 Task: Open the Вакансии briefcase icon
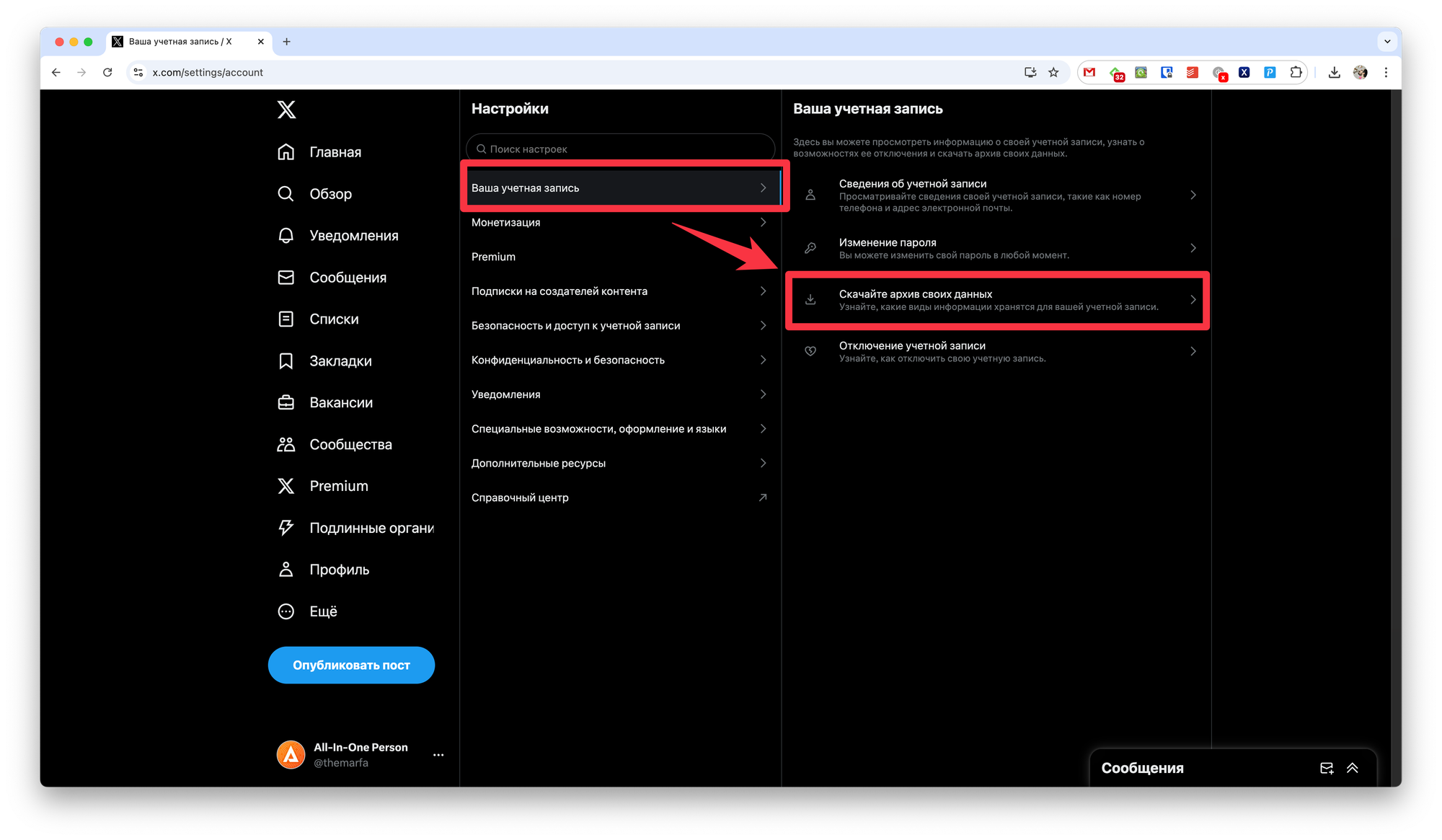[x=286, y=402]
